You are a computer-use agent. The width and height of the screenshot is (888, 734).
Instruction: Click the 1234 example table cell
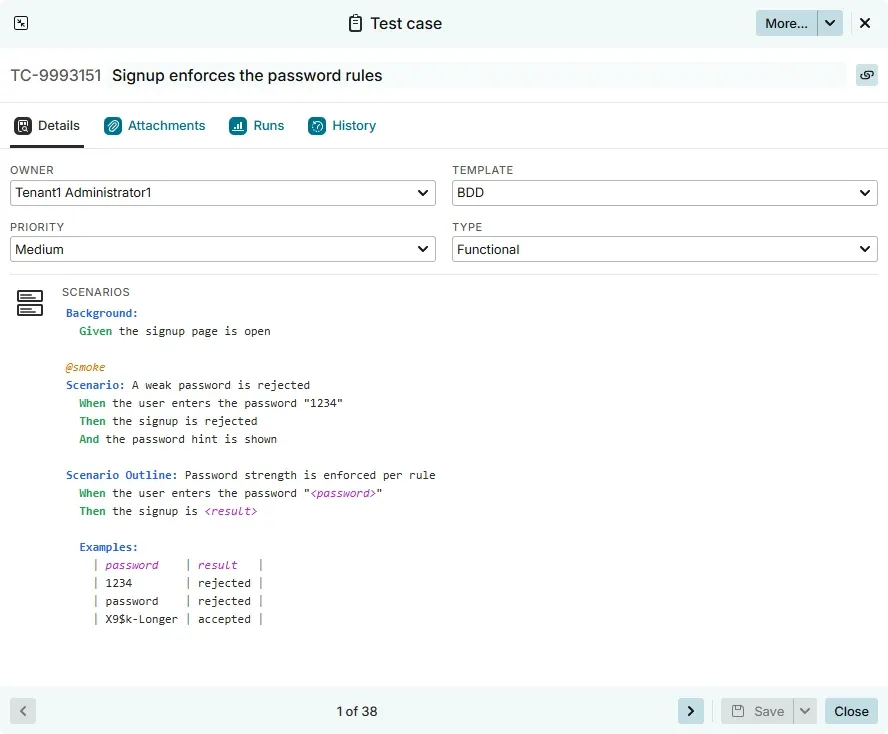point(119,583)
